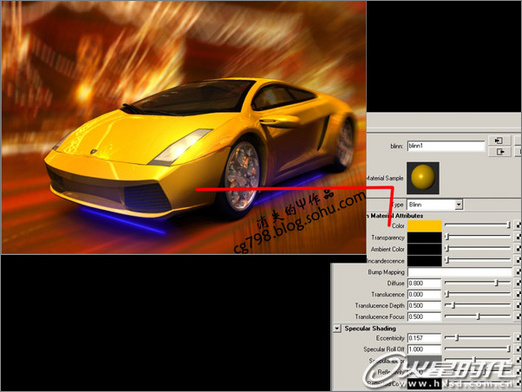Collapse the Specular Shading section

337,329
